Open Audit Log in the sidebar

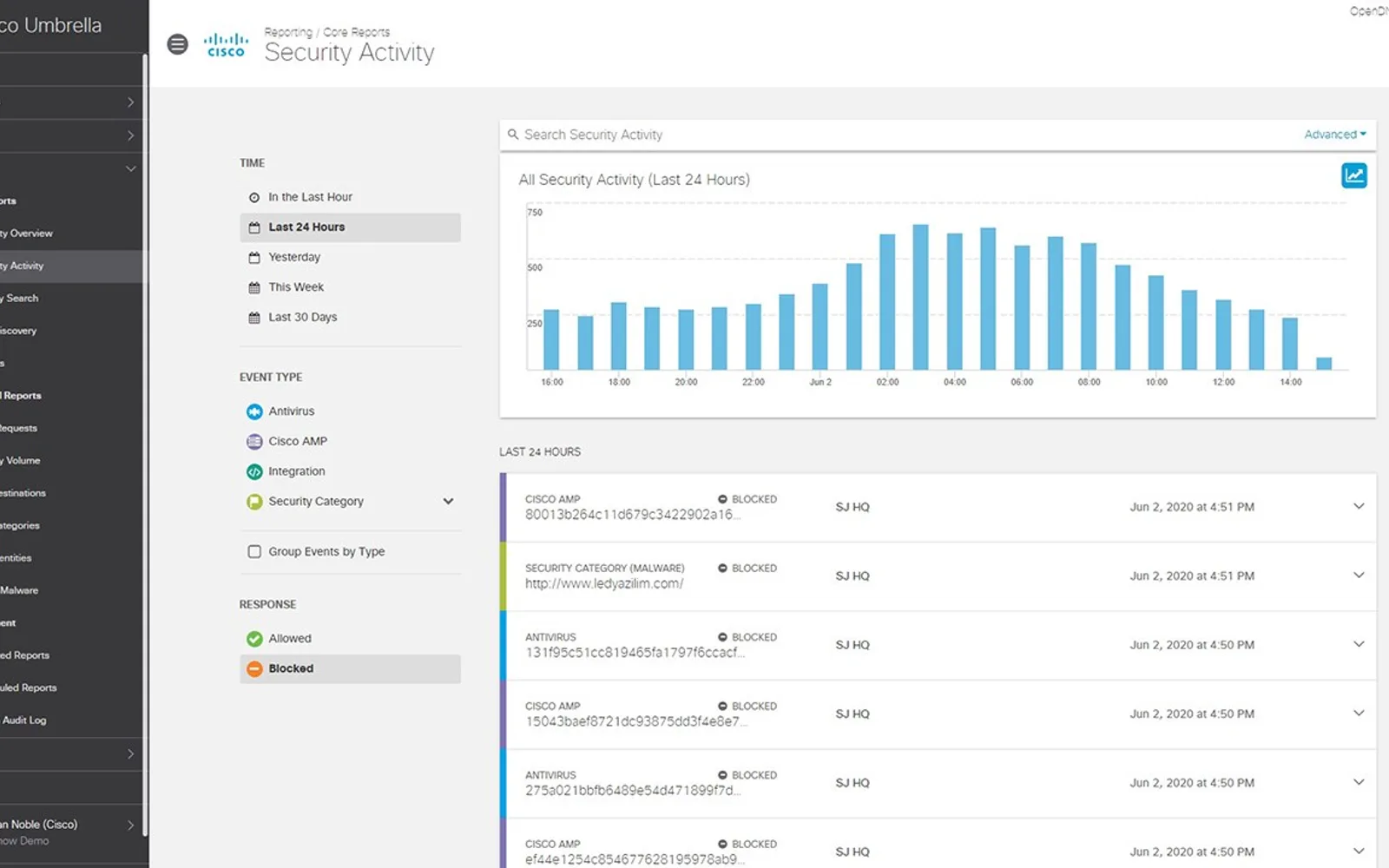pos(23,720)
